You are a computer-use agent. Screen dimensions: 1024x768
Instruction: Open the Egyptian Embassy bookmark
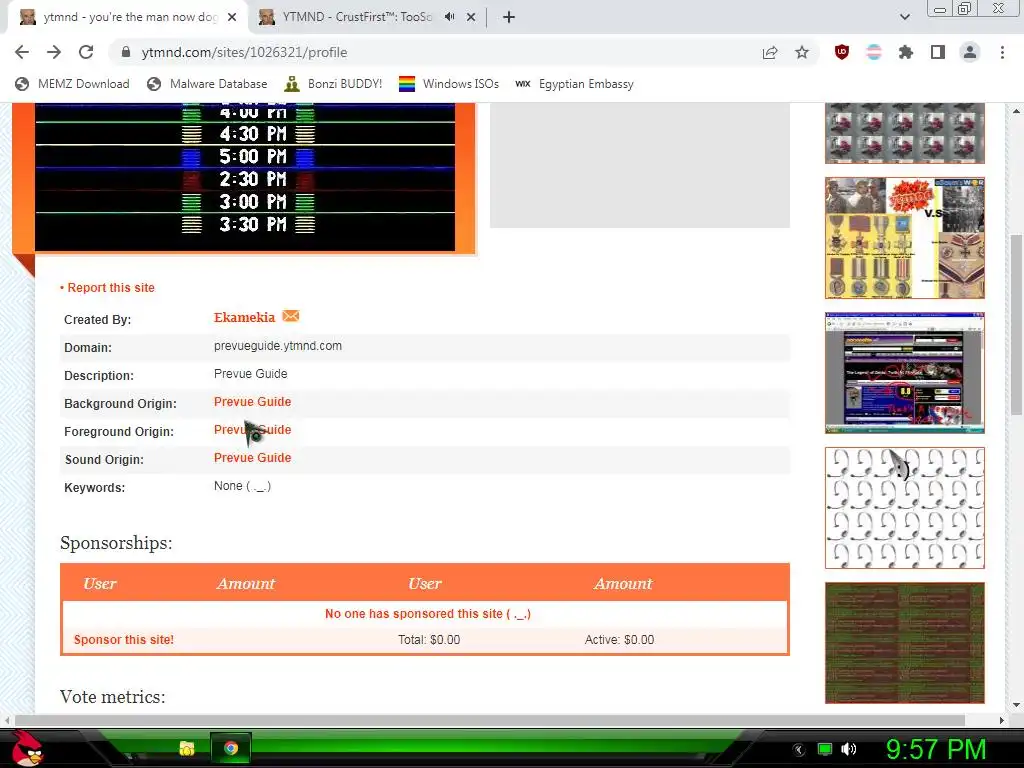coord(574,84)
